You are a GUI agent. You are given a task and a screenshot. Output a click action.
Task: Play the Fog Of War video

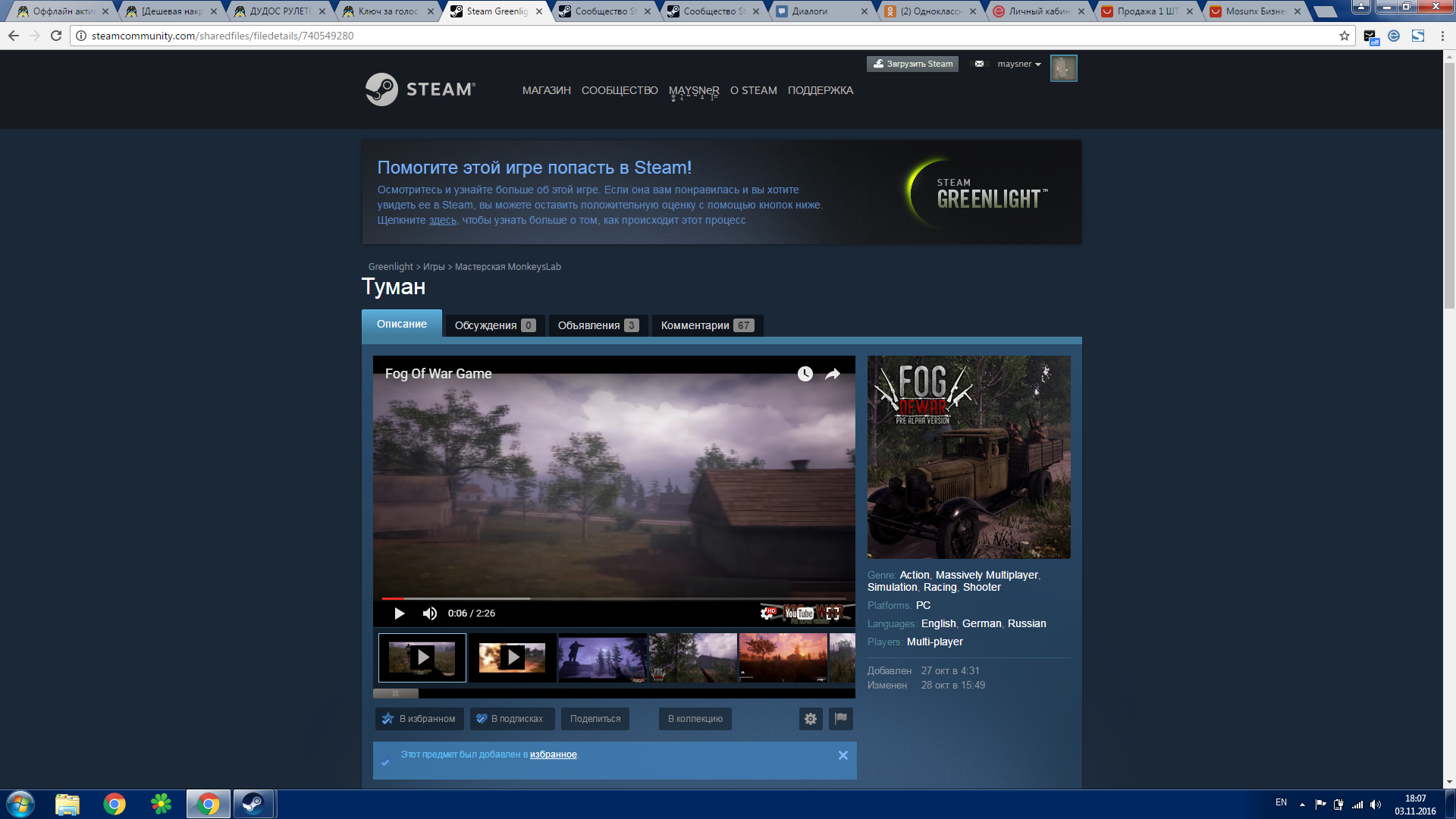pyautogui.click(x=400, y=613)
